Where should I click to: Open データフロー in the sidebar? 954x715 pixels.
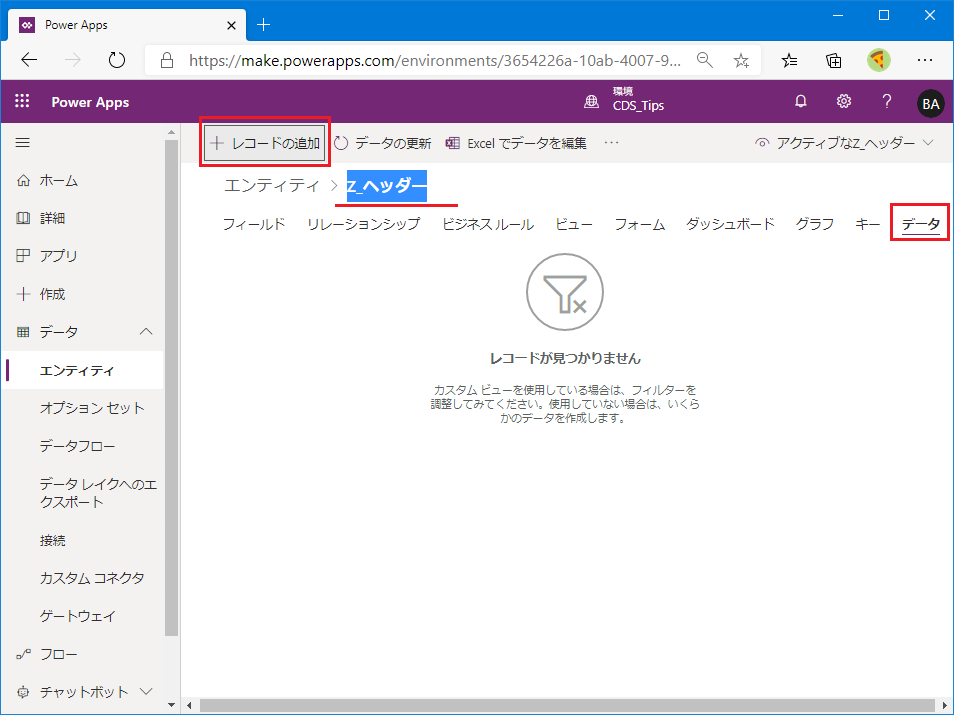(x=77, y=446)
